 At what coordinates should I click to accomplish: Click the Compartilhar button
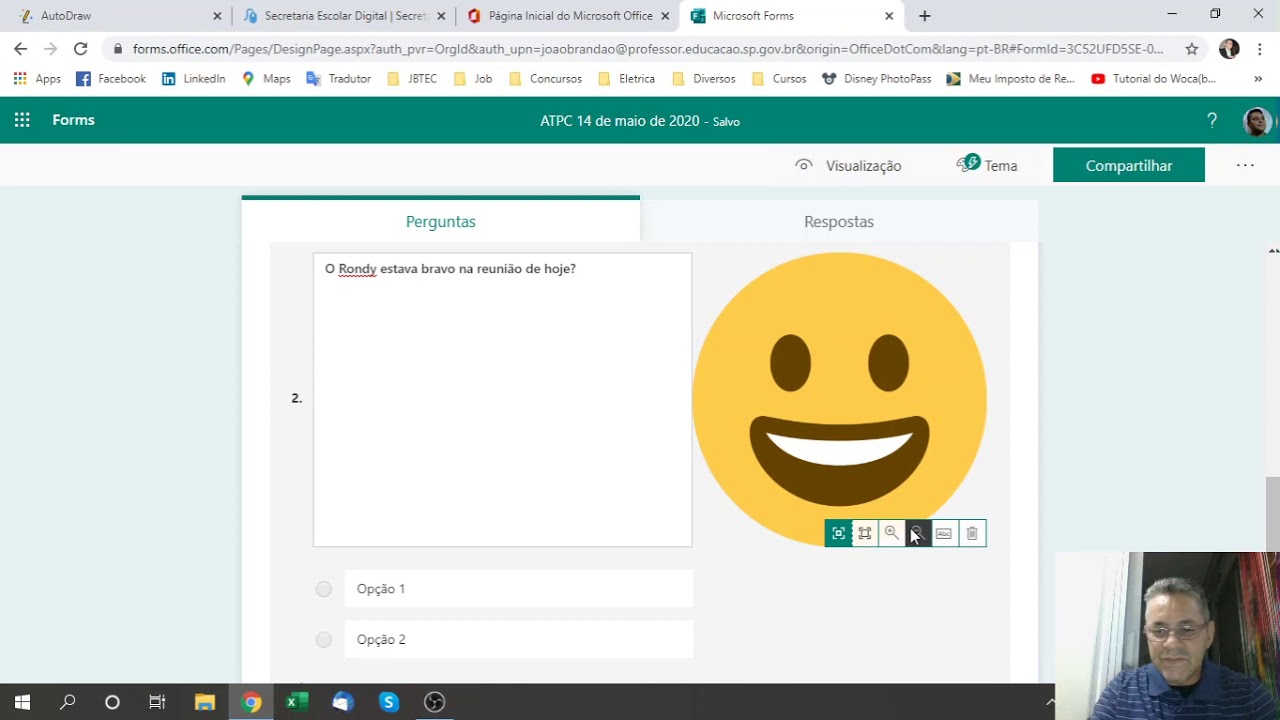1129,165
